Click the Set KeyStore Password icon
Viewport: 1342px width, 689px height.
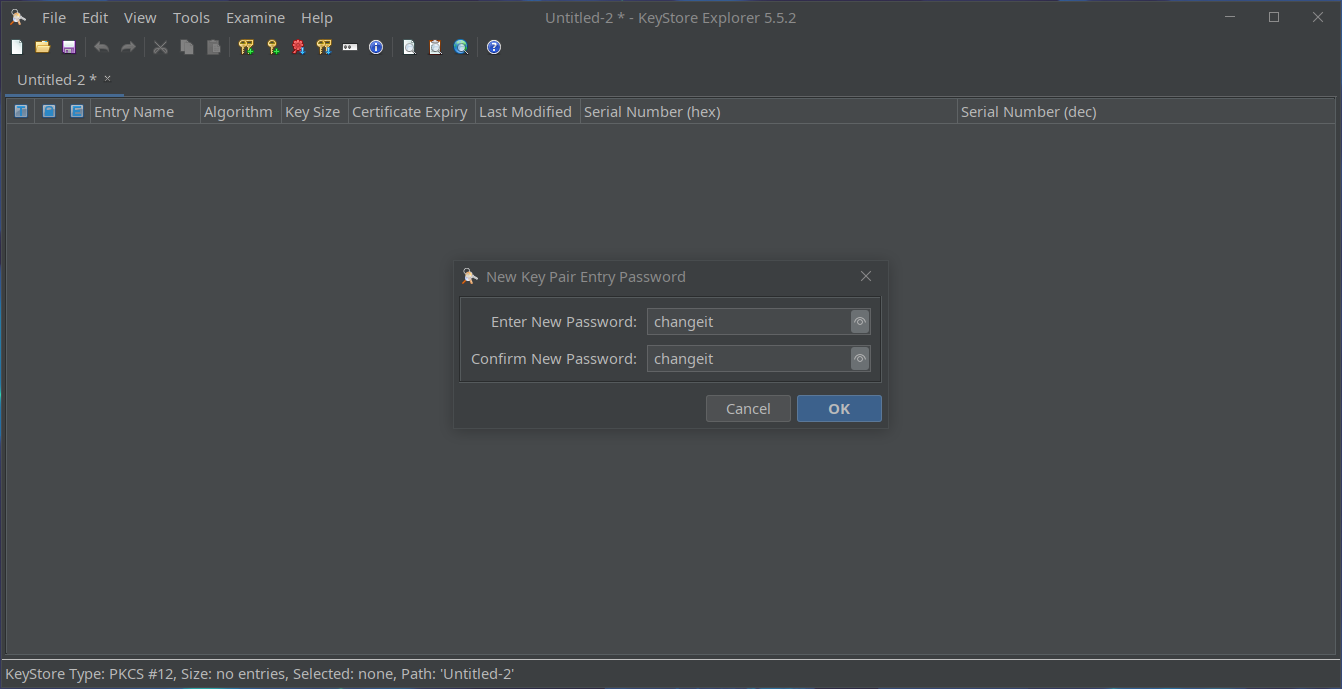(x=350, y=47)
